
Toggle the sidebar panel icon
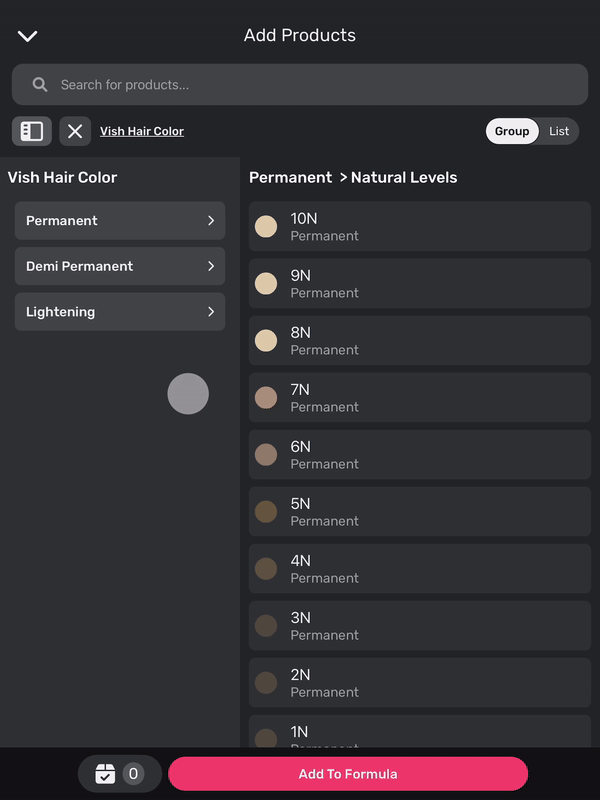point(32,131)
